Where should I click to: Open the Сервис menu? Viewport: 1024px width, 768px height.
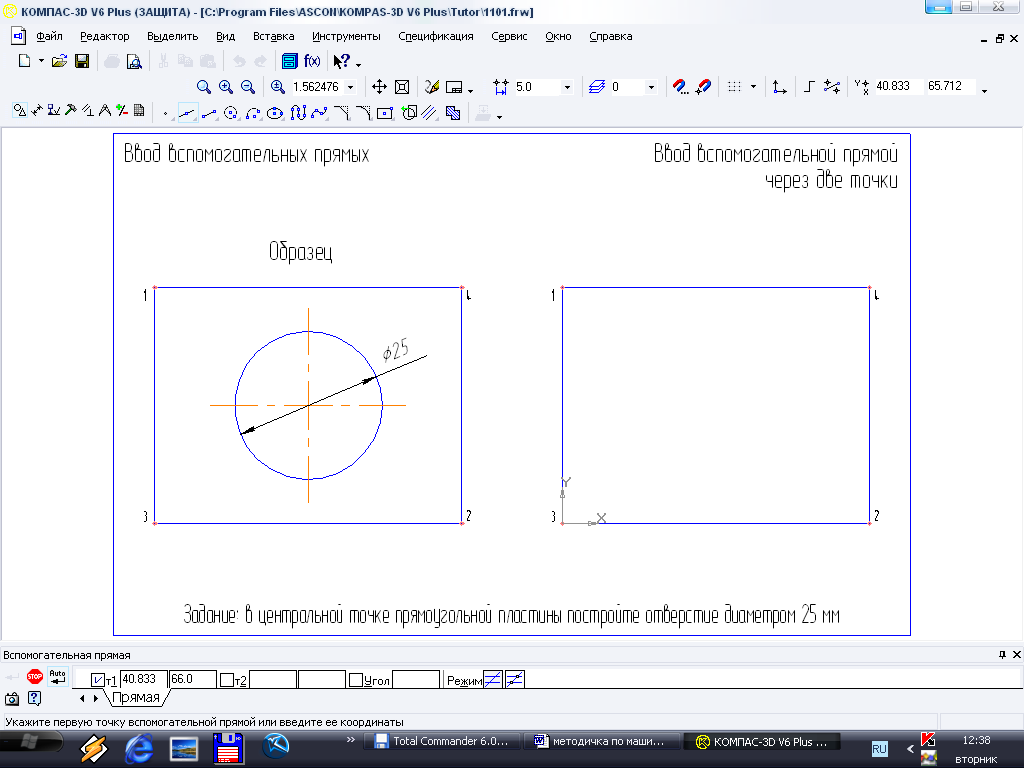click(509, 37)
